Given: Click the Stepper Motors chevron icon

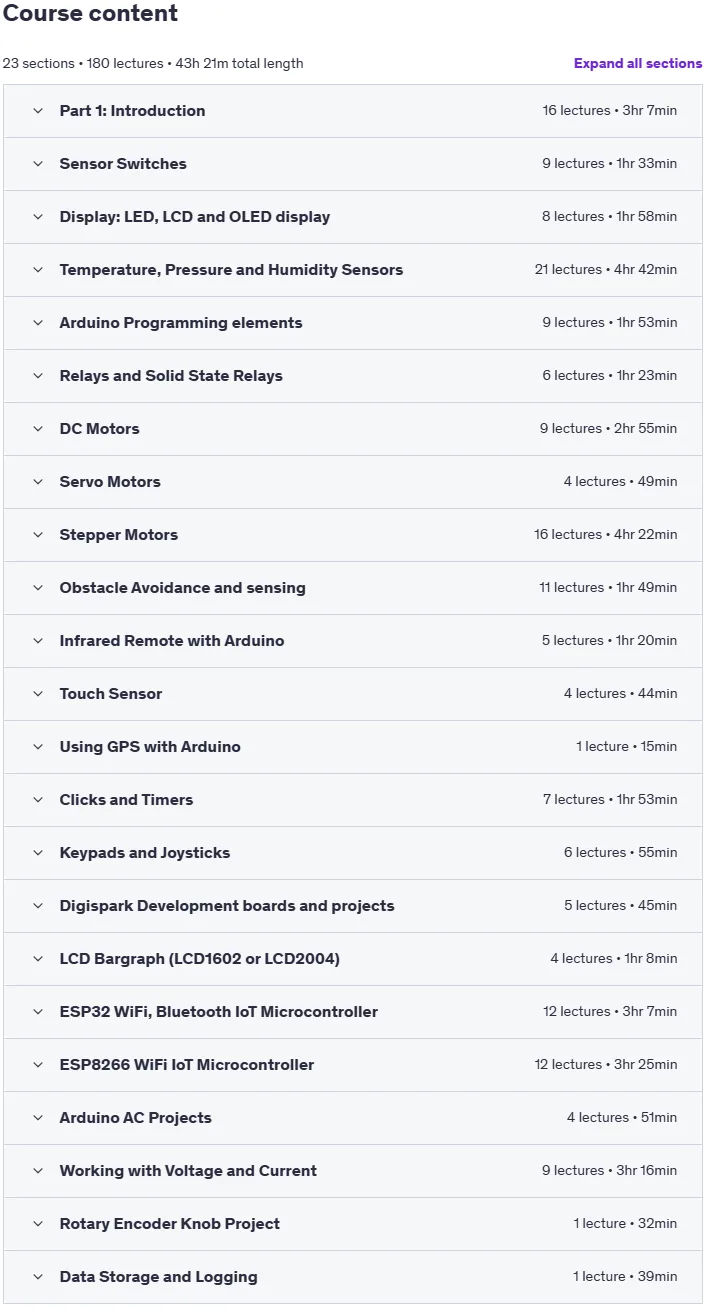Looking at the screenshot, I should 38,535.
